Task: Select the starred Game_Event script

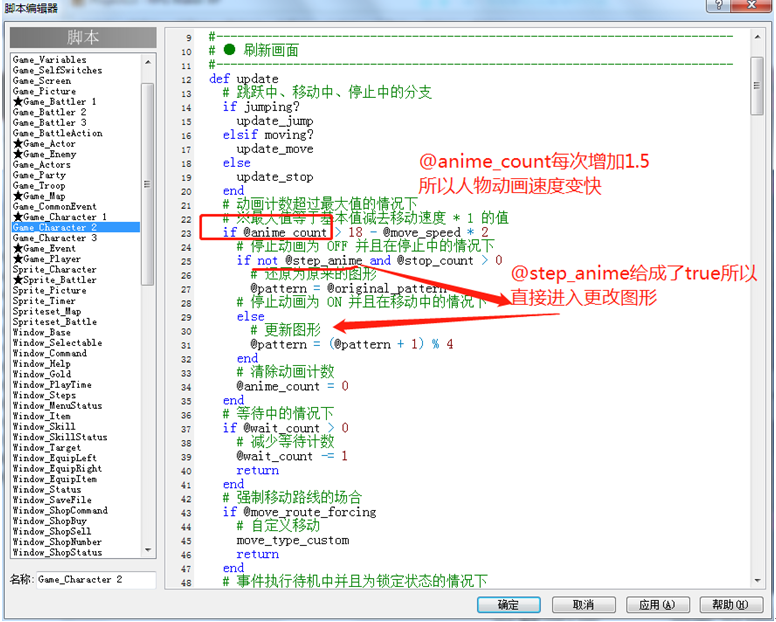Action: click(45, 248)
